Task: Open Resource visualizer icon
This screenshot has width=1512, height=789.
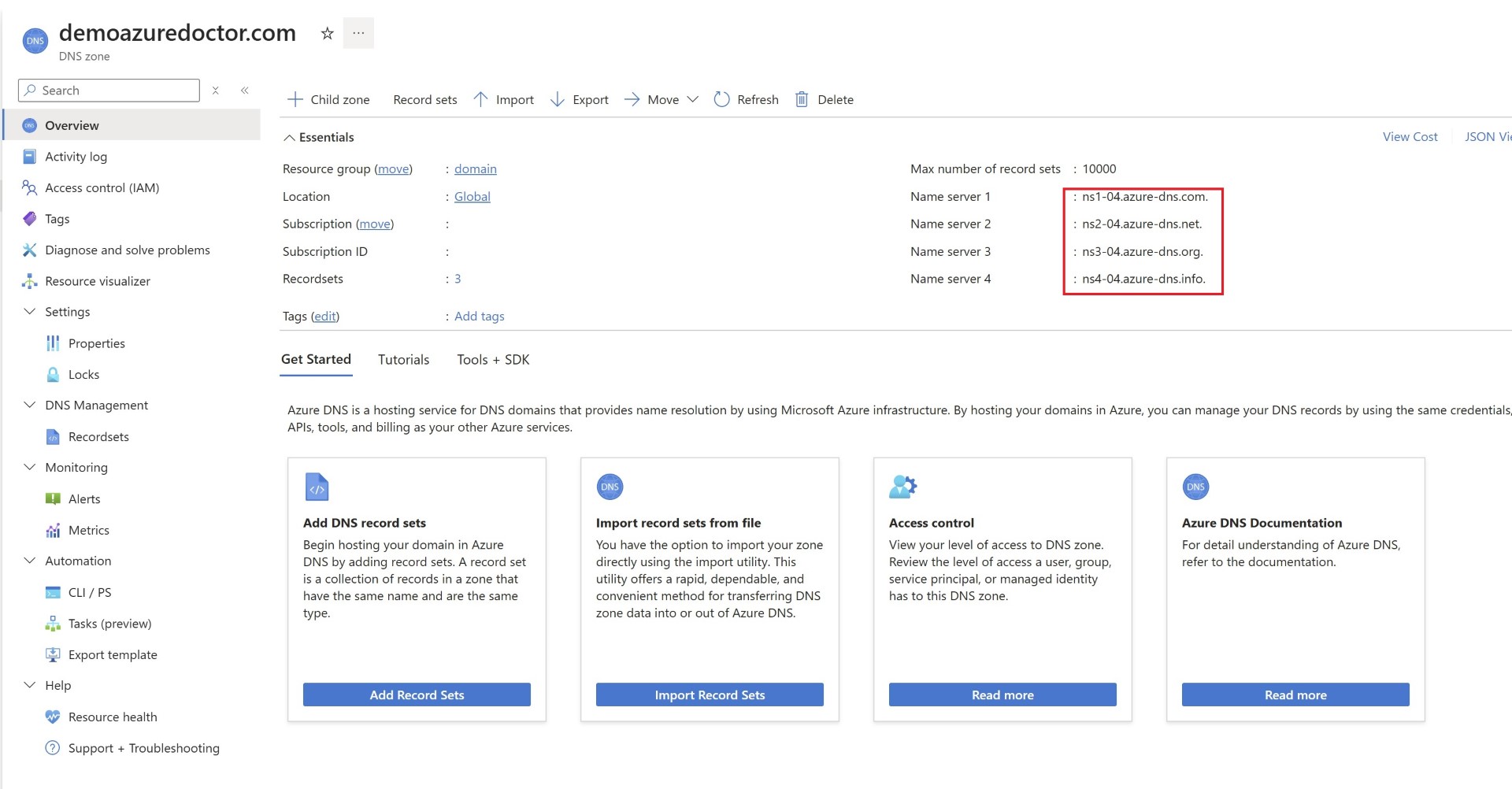Action: (x=30, y=281)
